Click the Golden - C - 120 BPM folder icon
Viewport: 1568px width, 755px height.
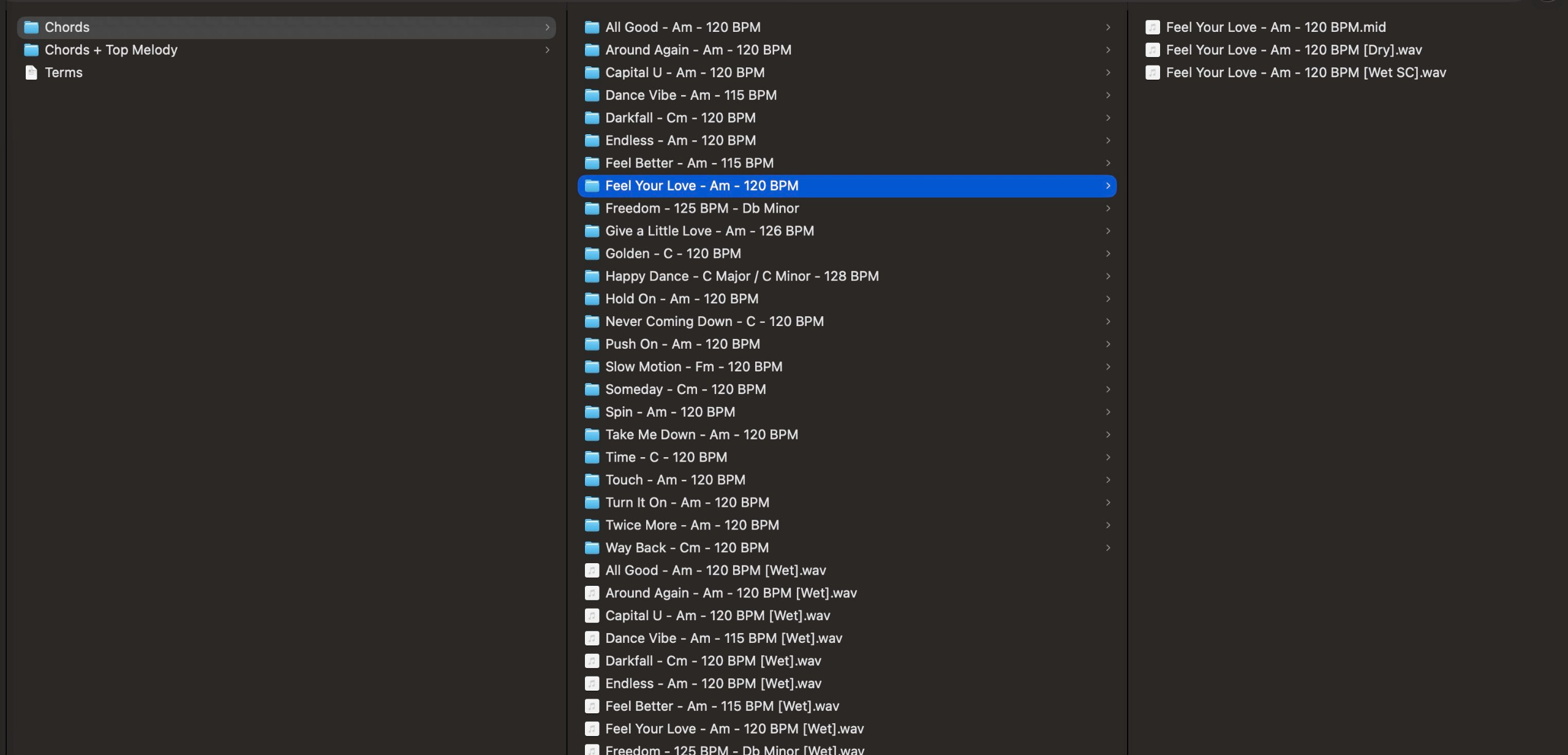tap(592, 254)
